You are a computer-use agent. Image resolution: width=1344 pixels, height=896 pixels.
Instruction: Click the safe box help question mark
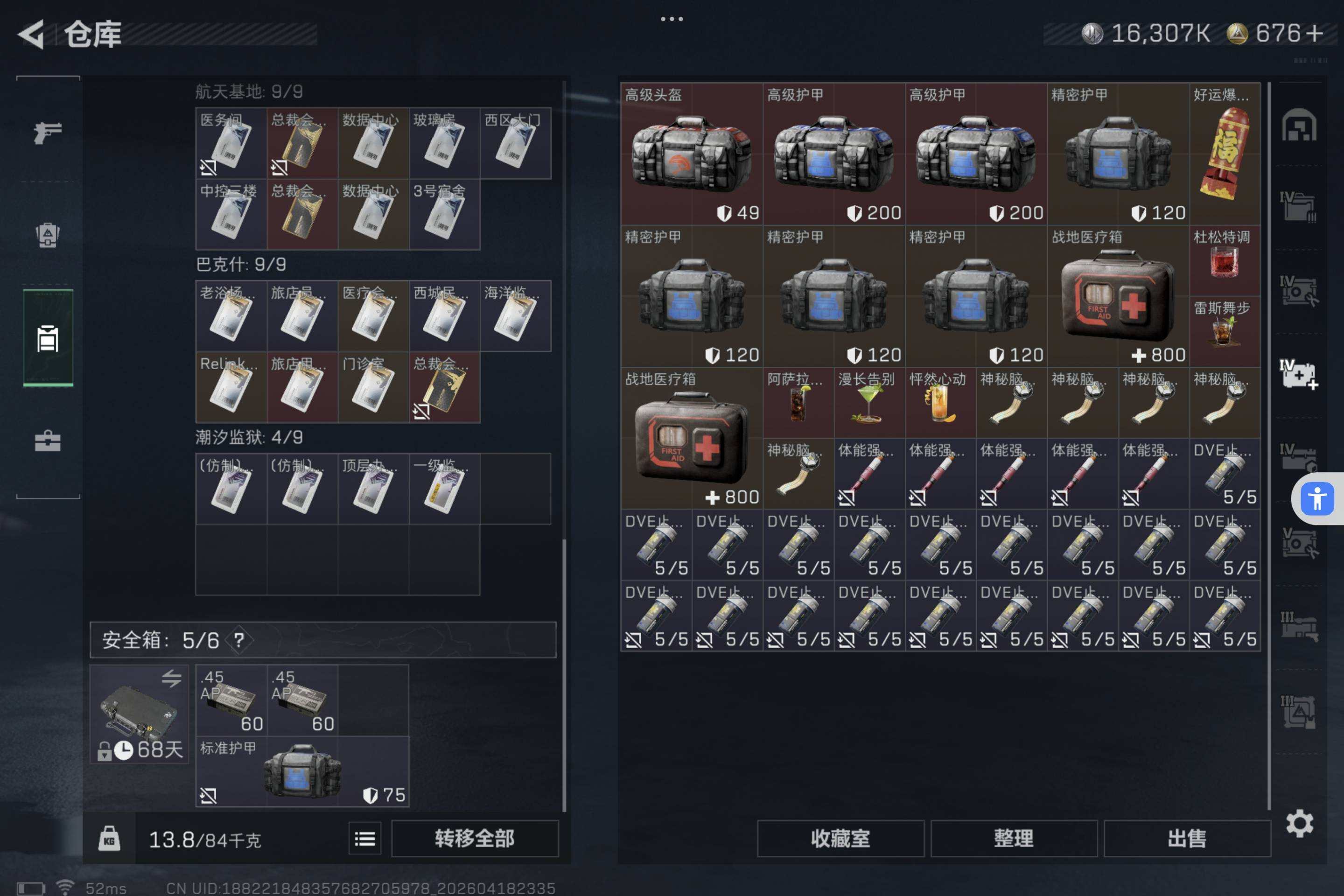239,640
